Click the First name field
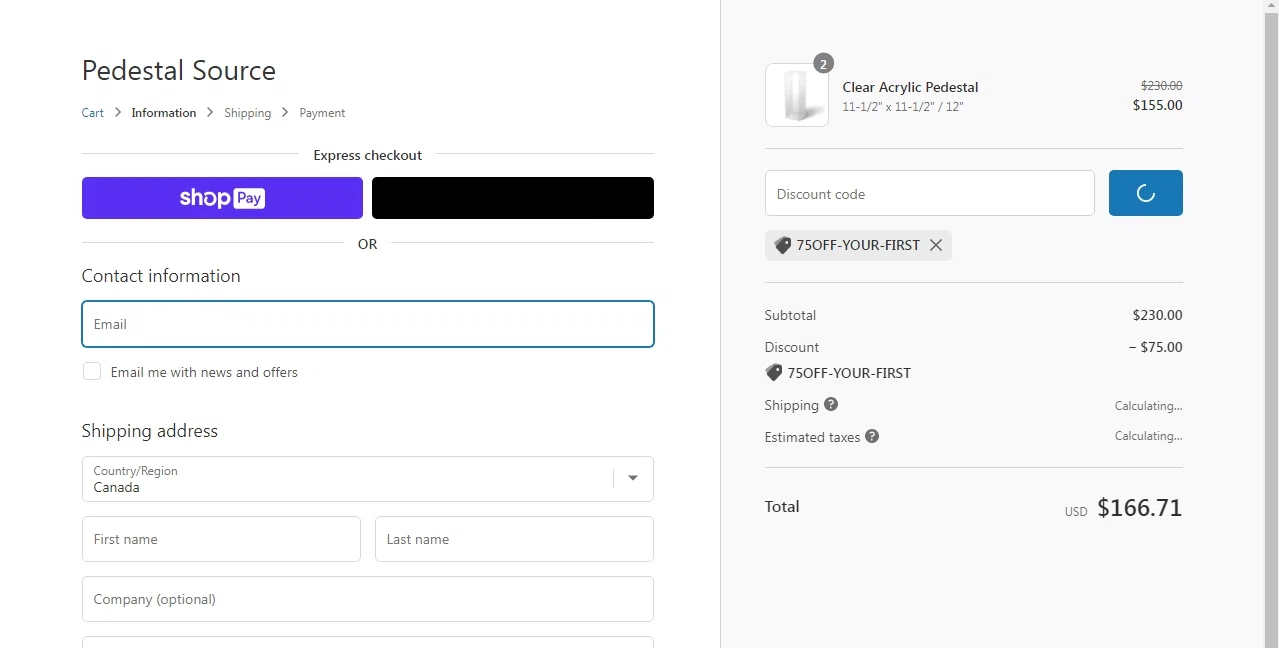 (x=221, y=539)
